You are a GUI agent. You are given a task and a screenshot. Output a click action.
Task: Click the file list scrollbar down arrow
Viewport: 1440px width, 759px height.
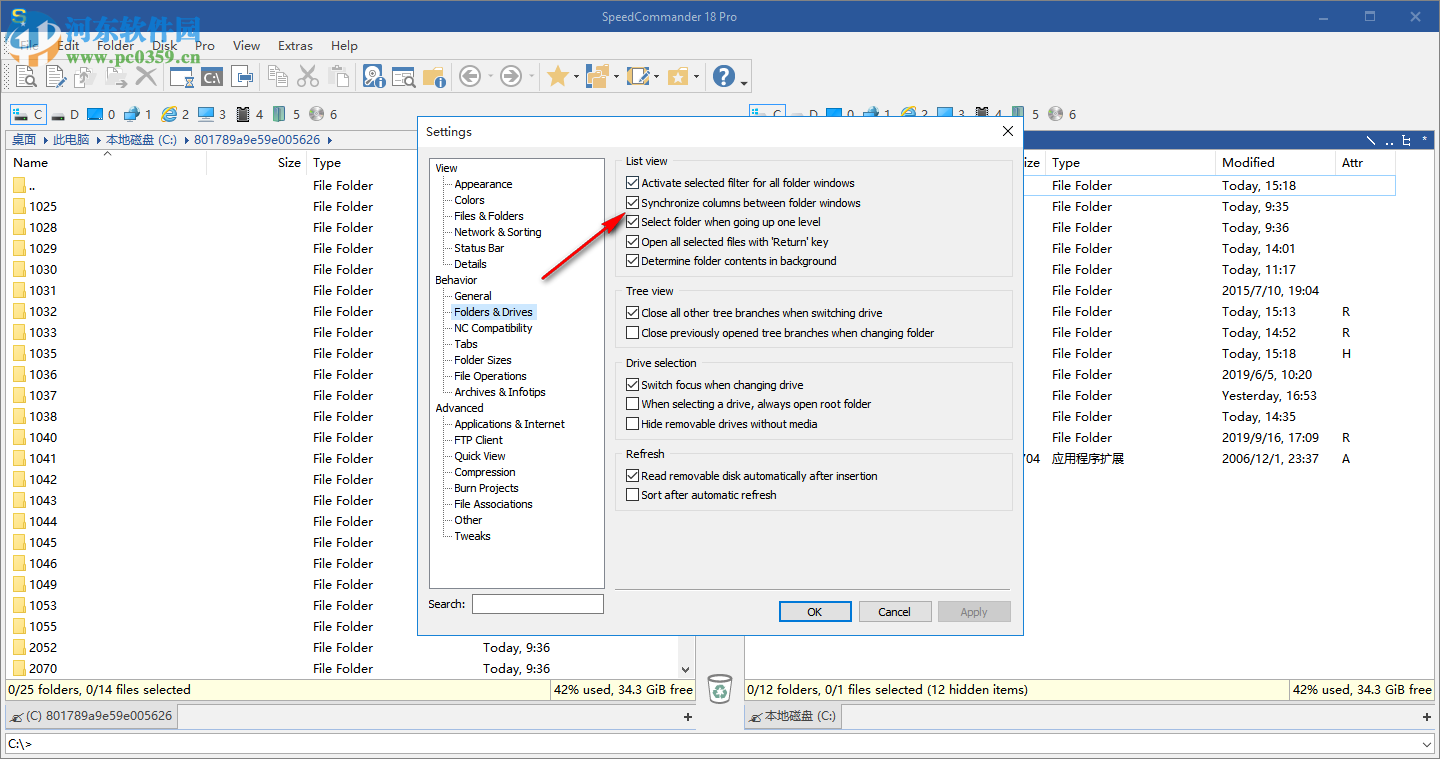685,669
